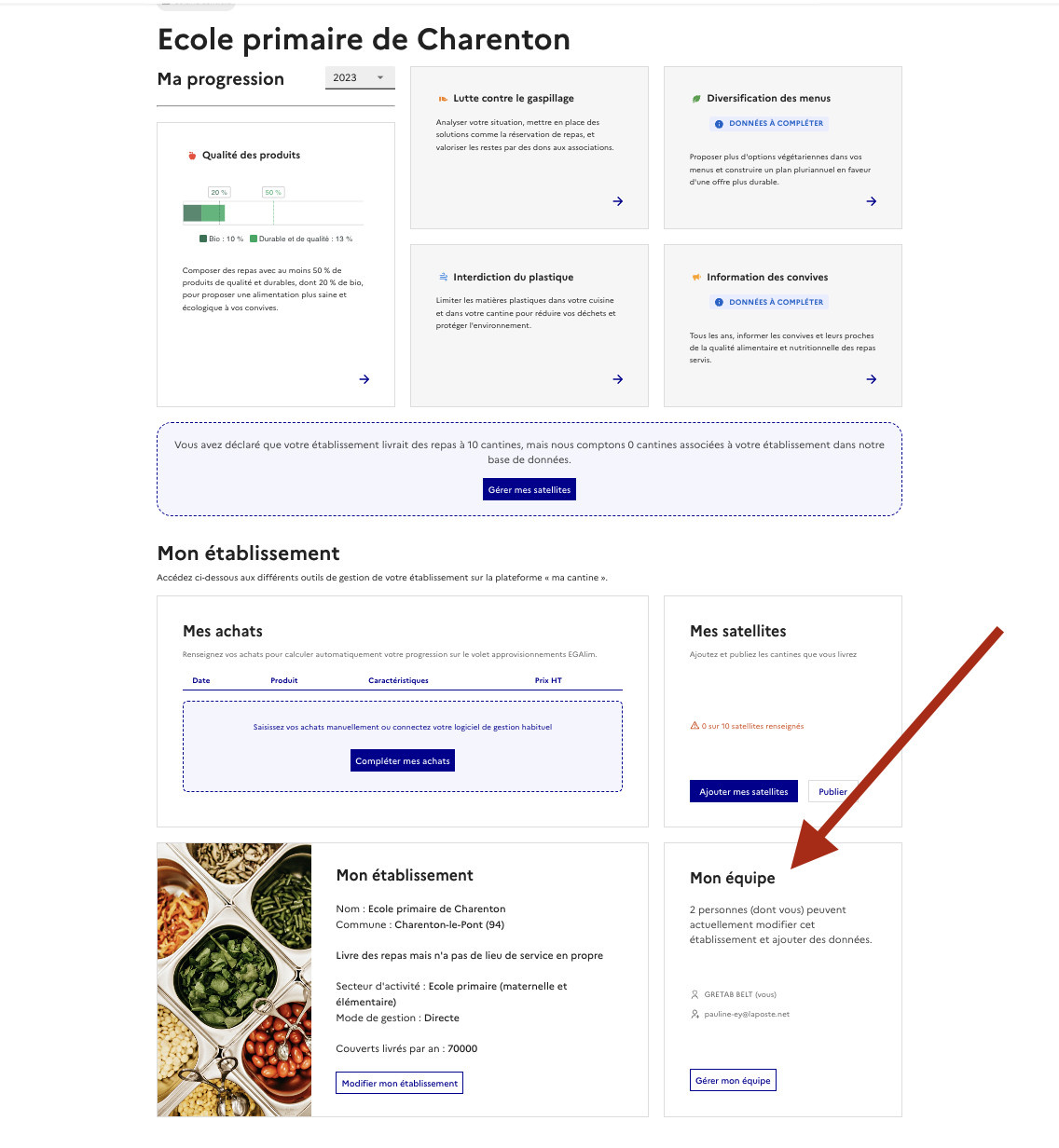Click arrow icon in Qualité des produits card
Viewport: 1059px width, 1148px height.
(364, 379)
